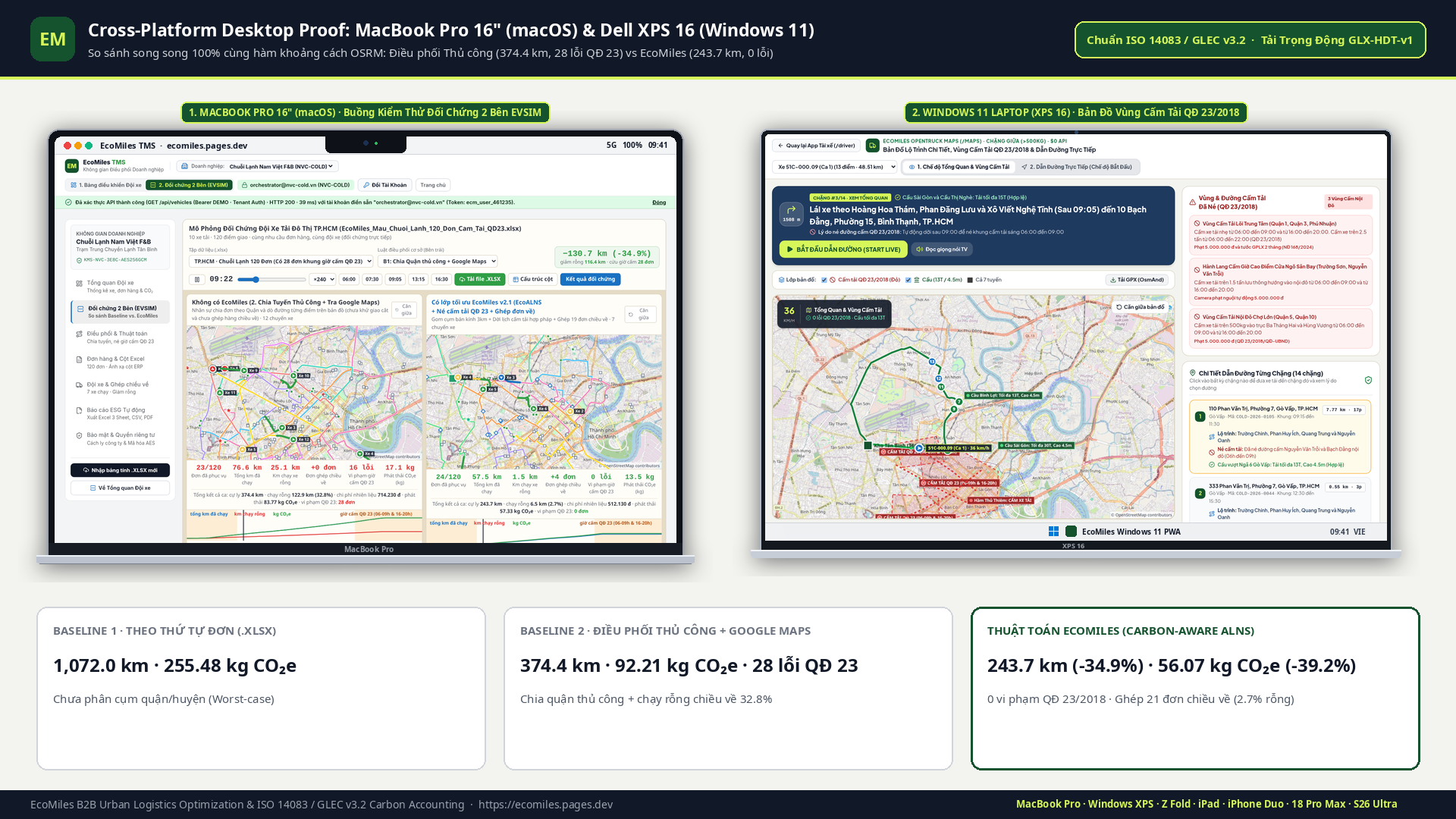Click Quay lại App Tài xế (/driver) button

(x=815, y=146)
